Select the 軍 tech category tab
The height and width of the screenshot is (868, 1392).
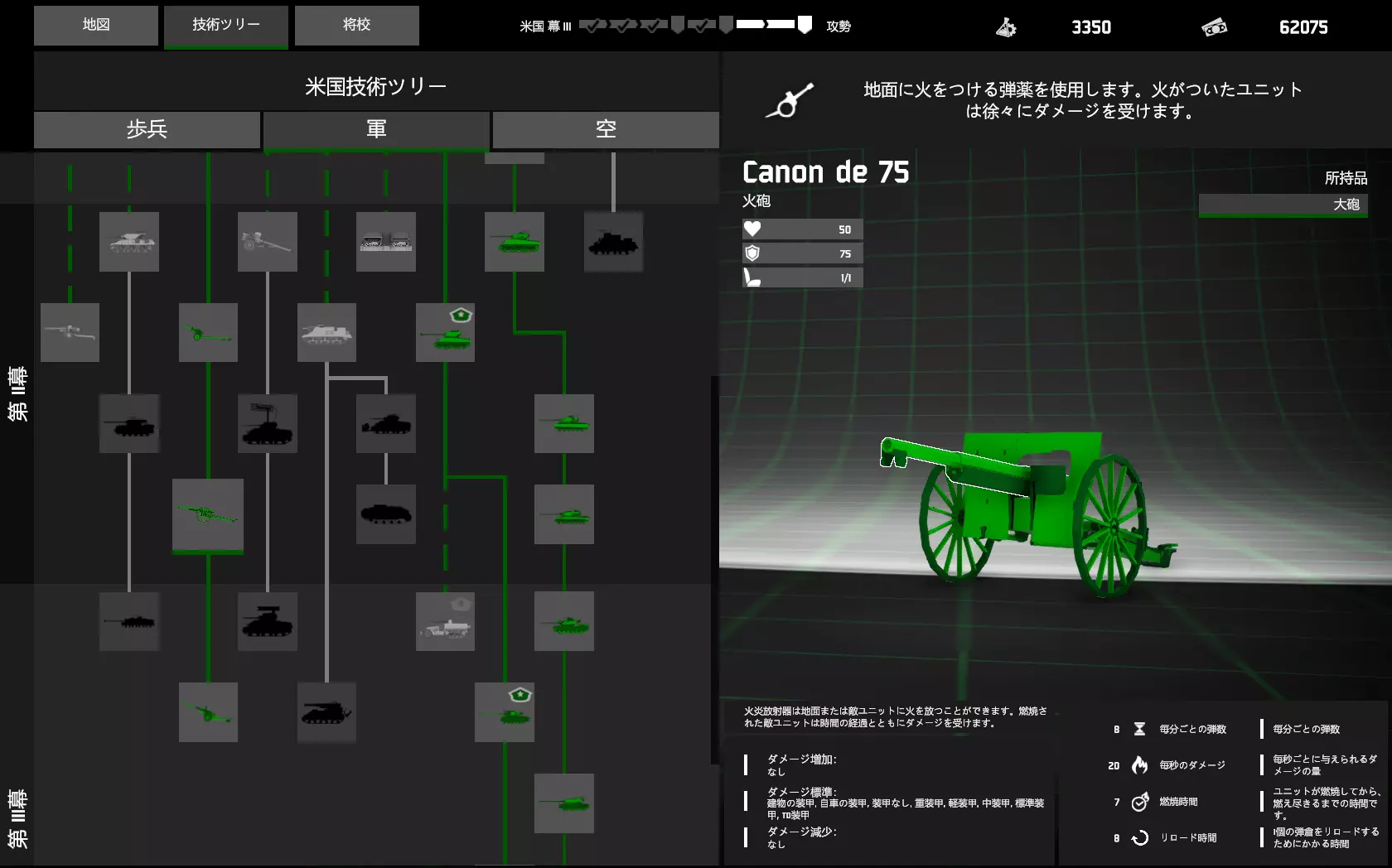pos(376,129)
